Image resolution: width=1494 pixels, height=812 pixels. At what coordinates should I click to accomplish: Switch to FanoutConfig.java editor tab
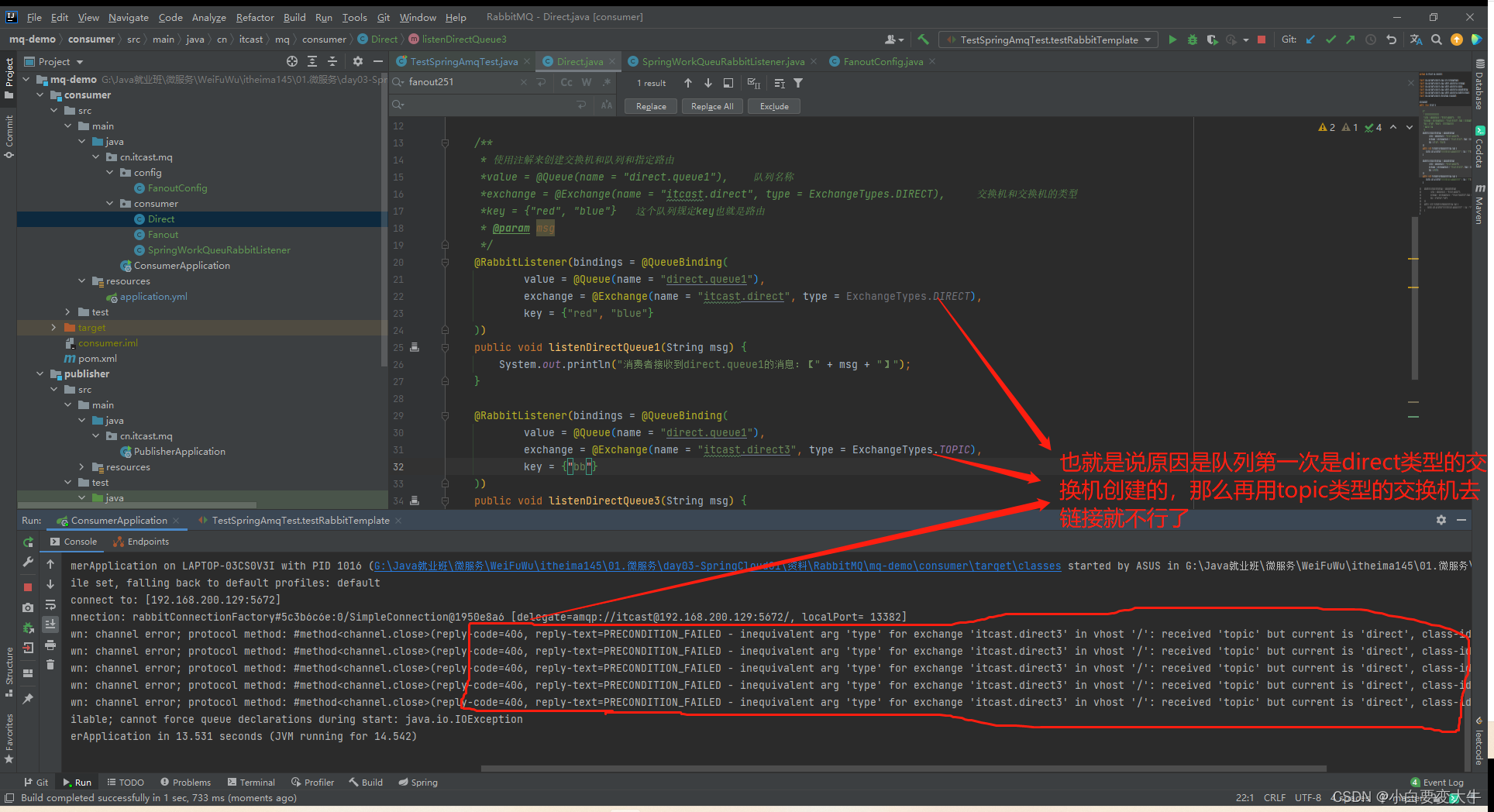(x=883, y=61)
